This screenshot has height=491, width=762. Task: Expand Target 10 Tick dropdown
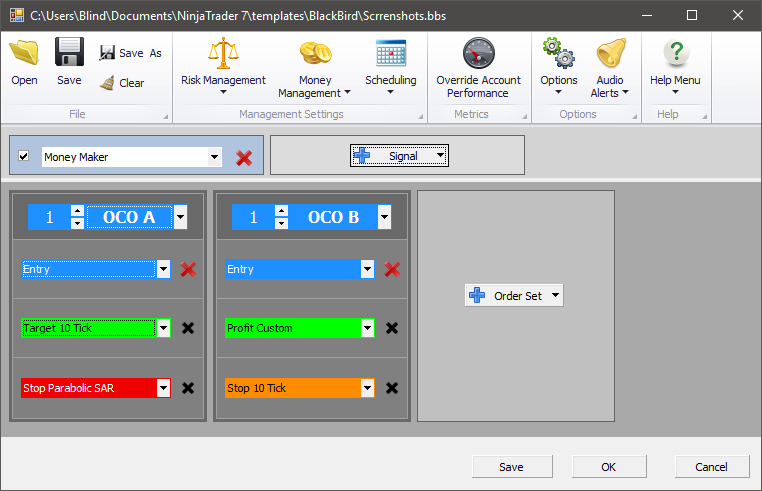click(163, 328)
